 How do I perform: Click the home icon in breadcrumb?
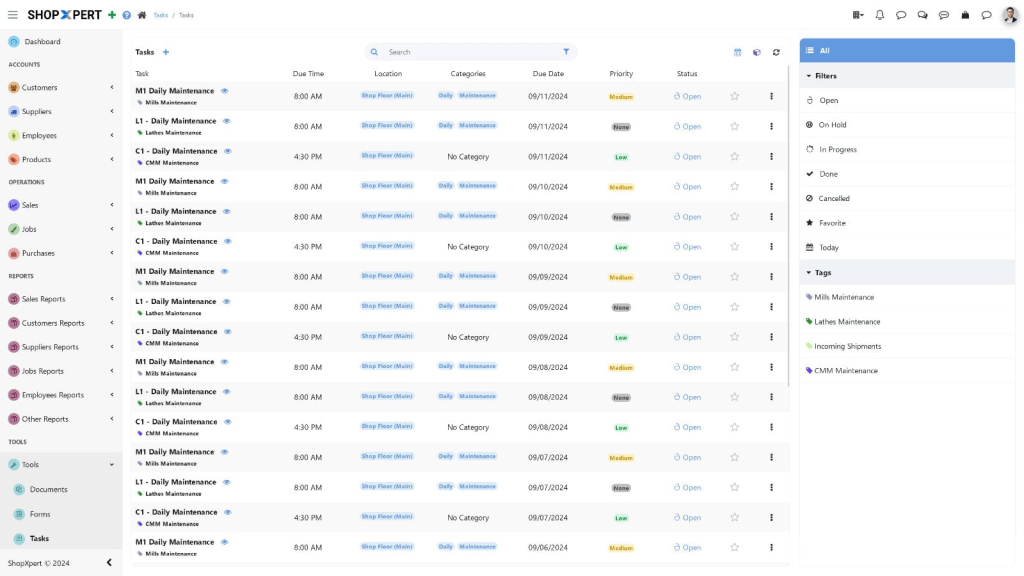point(142,15)
